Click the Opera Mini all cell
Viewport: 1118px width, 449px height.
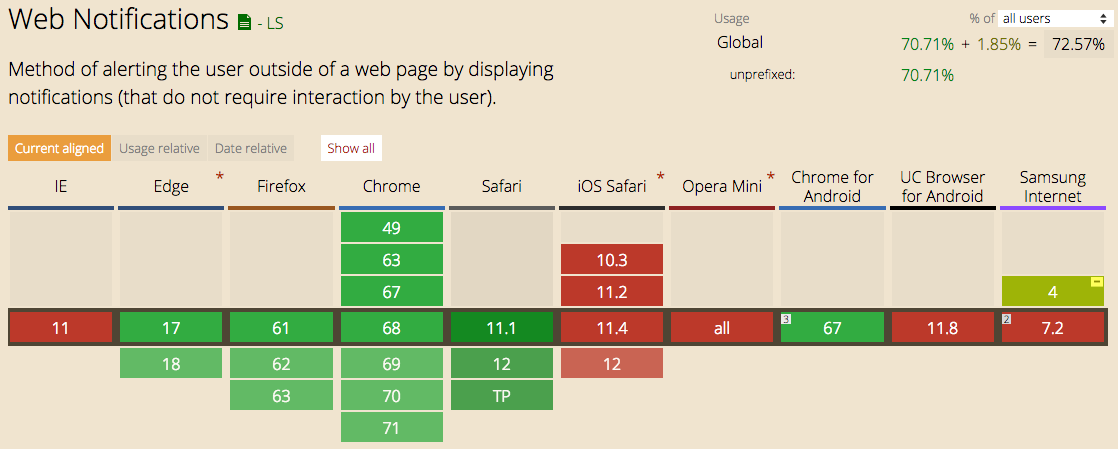(x=722, y=329)
